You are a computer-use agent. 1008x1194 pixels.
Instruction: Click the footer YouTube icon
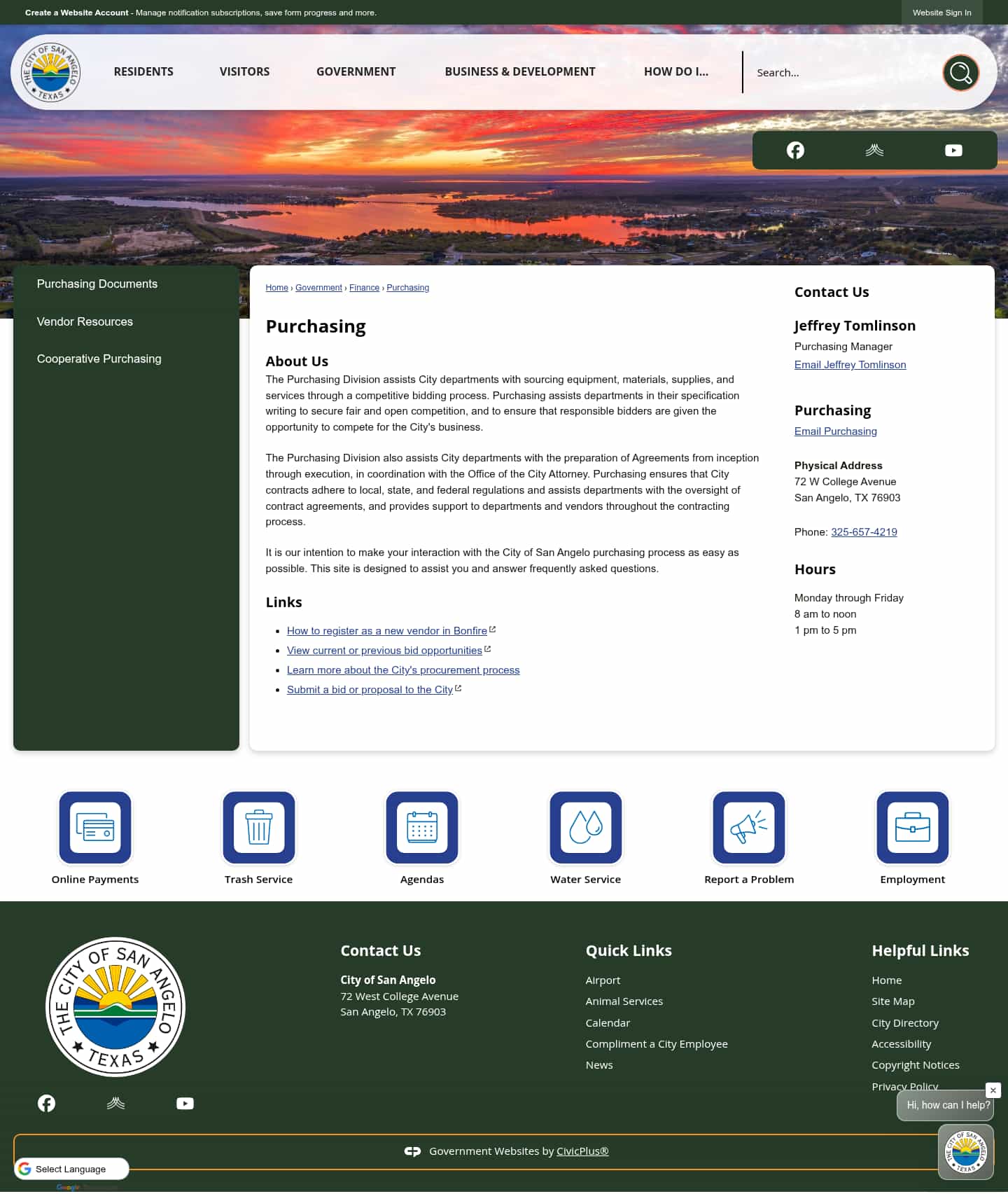coord(185,1103)
